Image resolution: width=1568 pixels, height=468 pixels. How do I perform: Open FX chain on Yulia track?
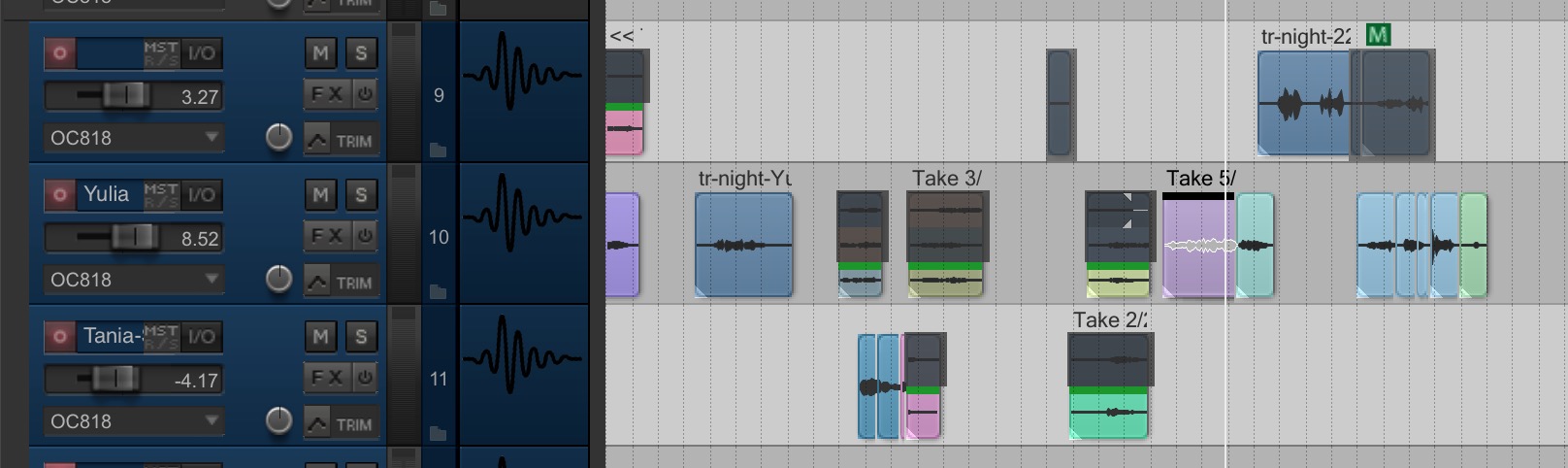327,236
